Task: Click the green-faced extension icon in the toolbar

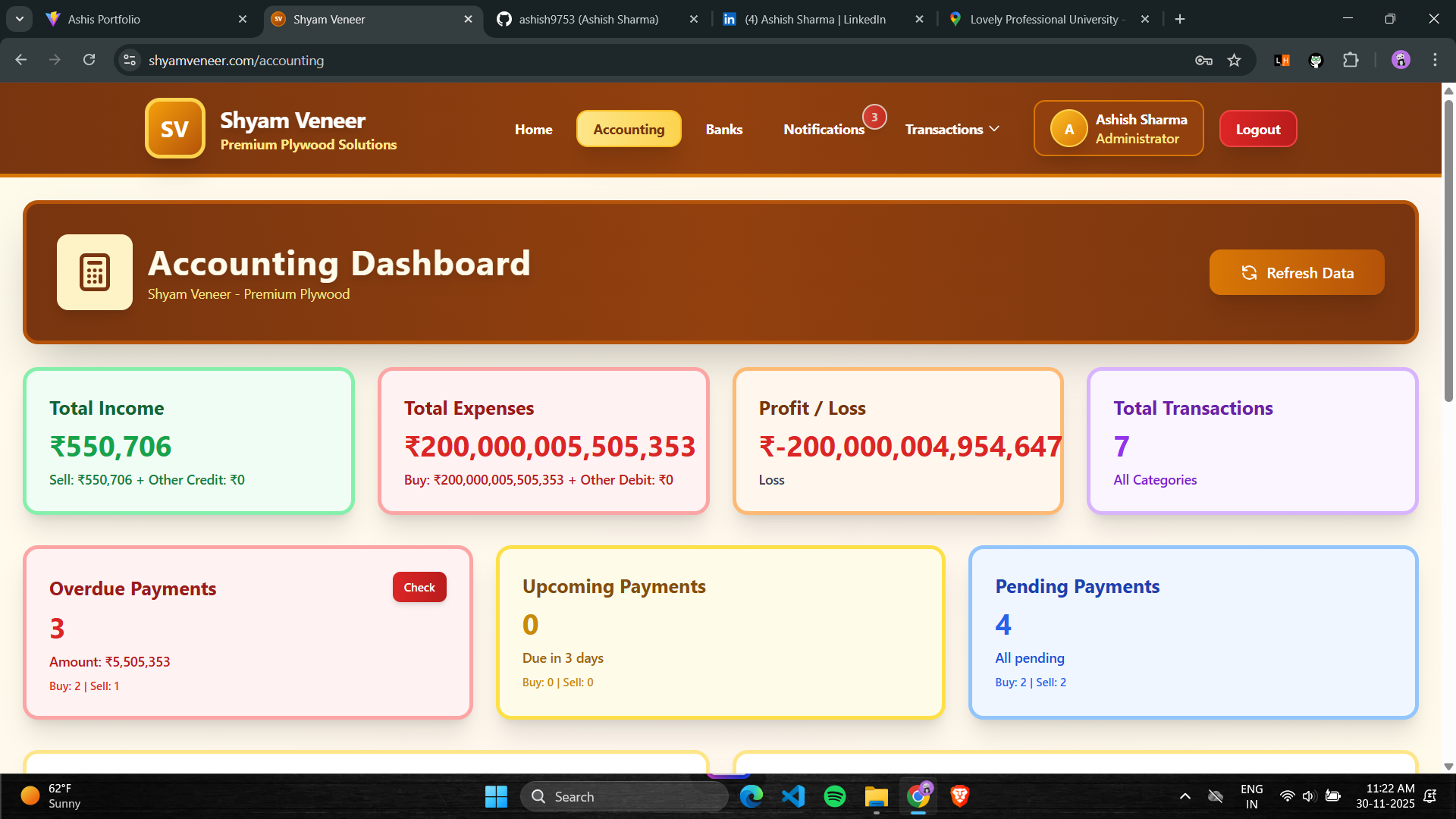Action: 1316,61
